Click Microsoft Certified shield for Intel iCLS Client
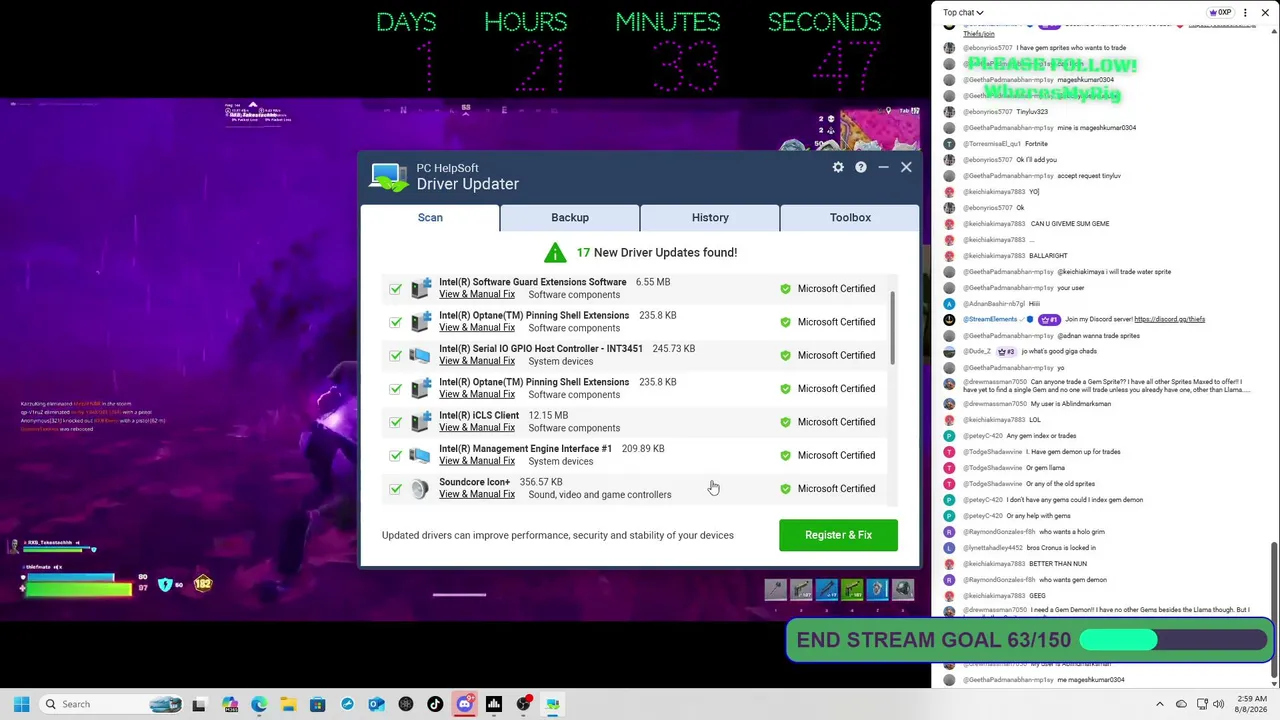 coord(785,422)
